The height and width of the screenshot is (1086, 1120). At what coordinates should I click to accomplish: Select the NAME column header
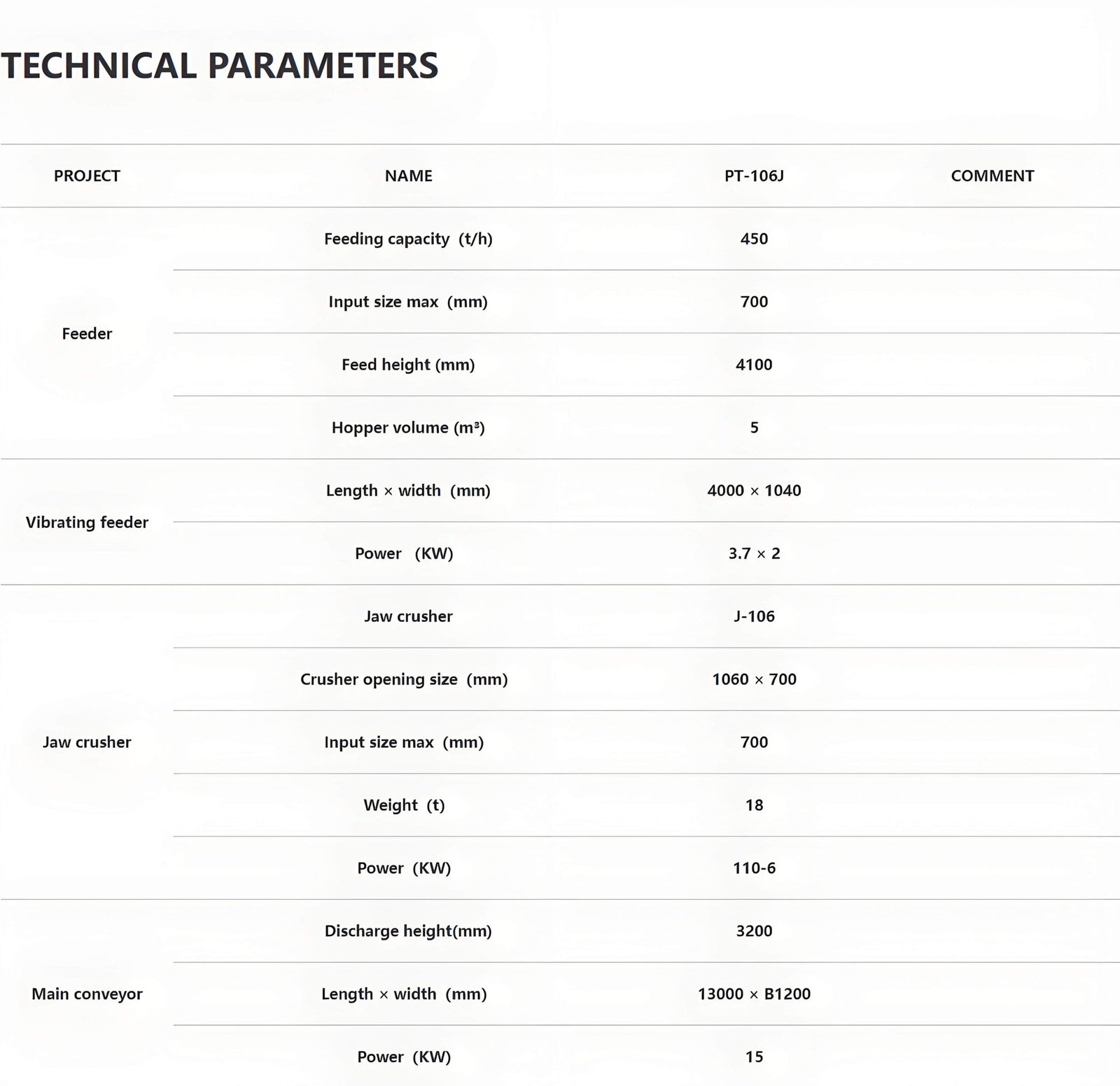(408, 176)
